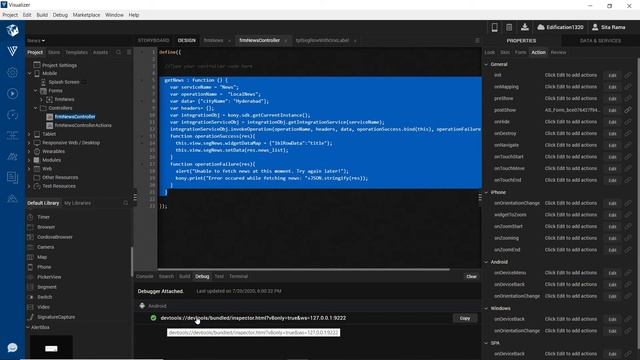Click the Default Library vertical scrollbar
This screenshot has width=640, height=360.
point(131,261)
